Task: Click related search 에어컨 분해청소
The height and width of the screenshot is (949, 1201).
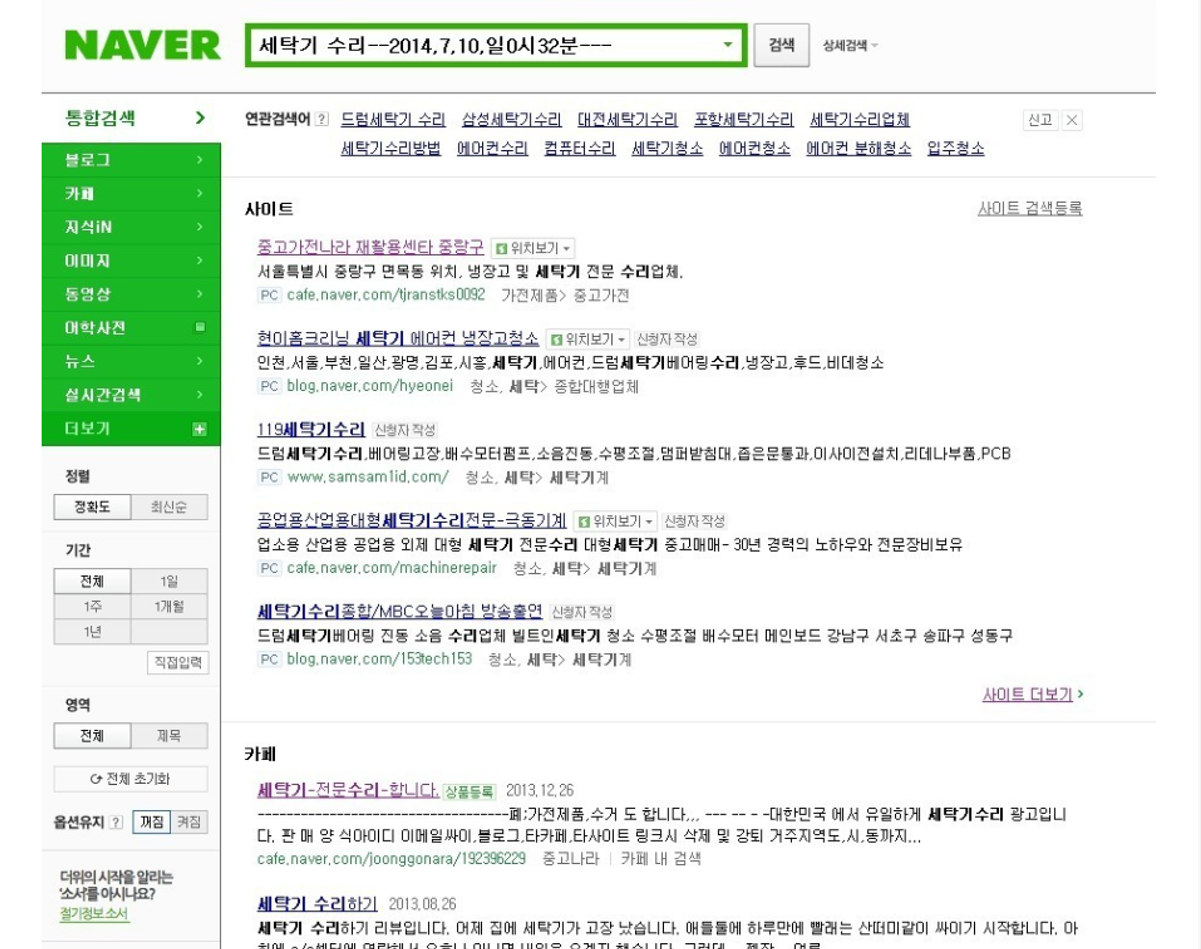Action: [859, 148]
